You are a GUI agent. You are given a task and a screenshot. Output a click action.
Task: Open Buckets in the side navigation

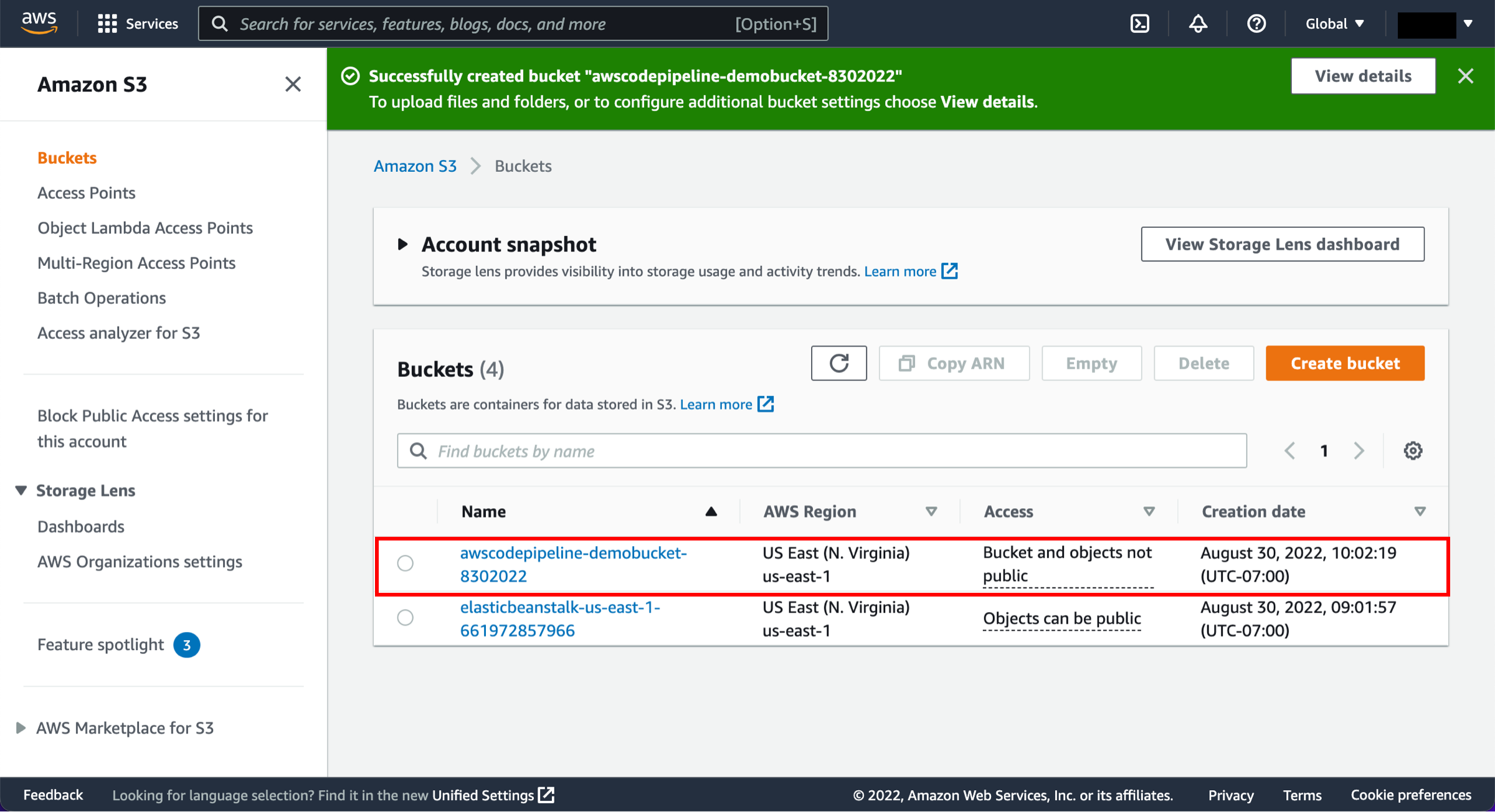pyautogui.click(x=67, y=158)
